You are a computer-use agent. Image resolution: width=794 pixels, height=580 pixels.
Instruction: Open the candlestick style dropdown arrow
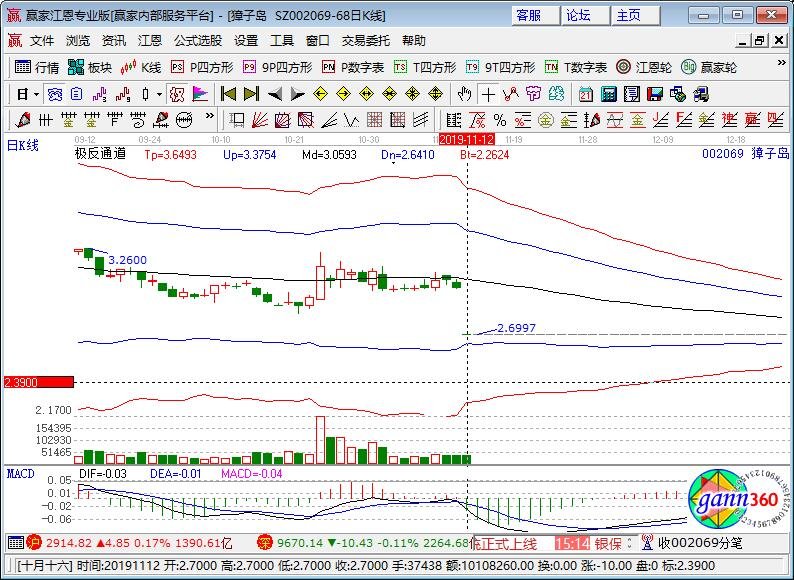[x=160, y=94]
